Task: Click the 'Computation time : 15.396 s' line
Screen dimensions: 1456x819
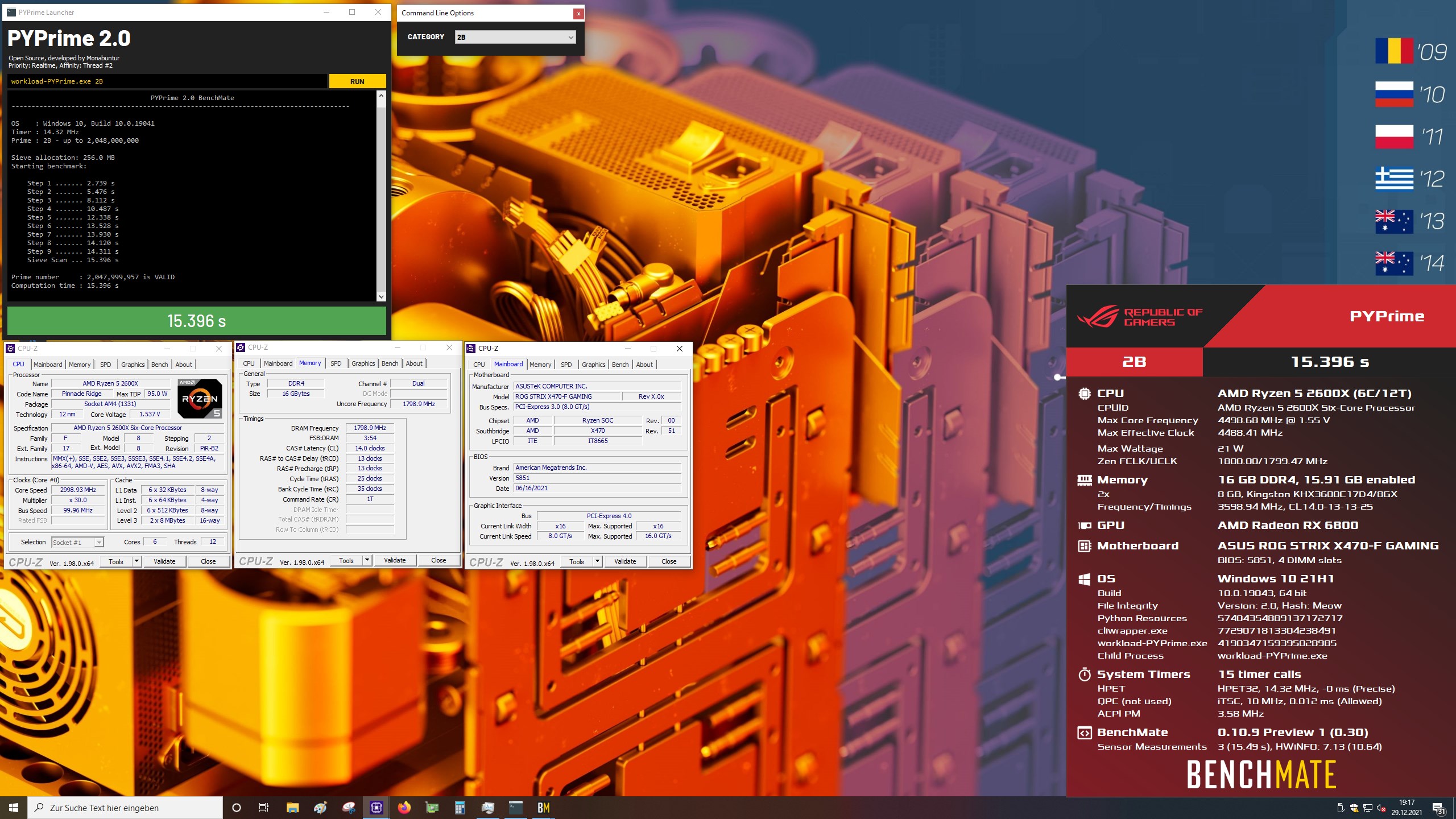Action: (x=65, y=286)
